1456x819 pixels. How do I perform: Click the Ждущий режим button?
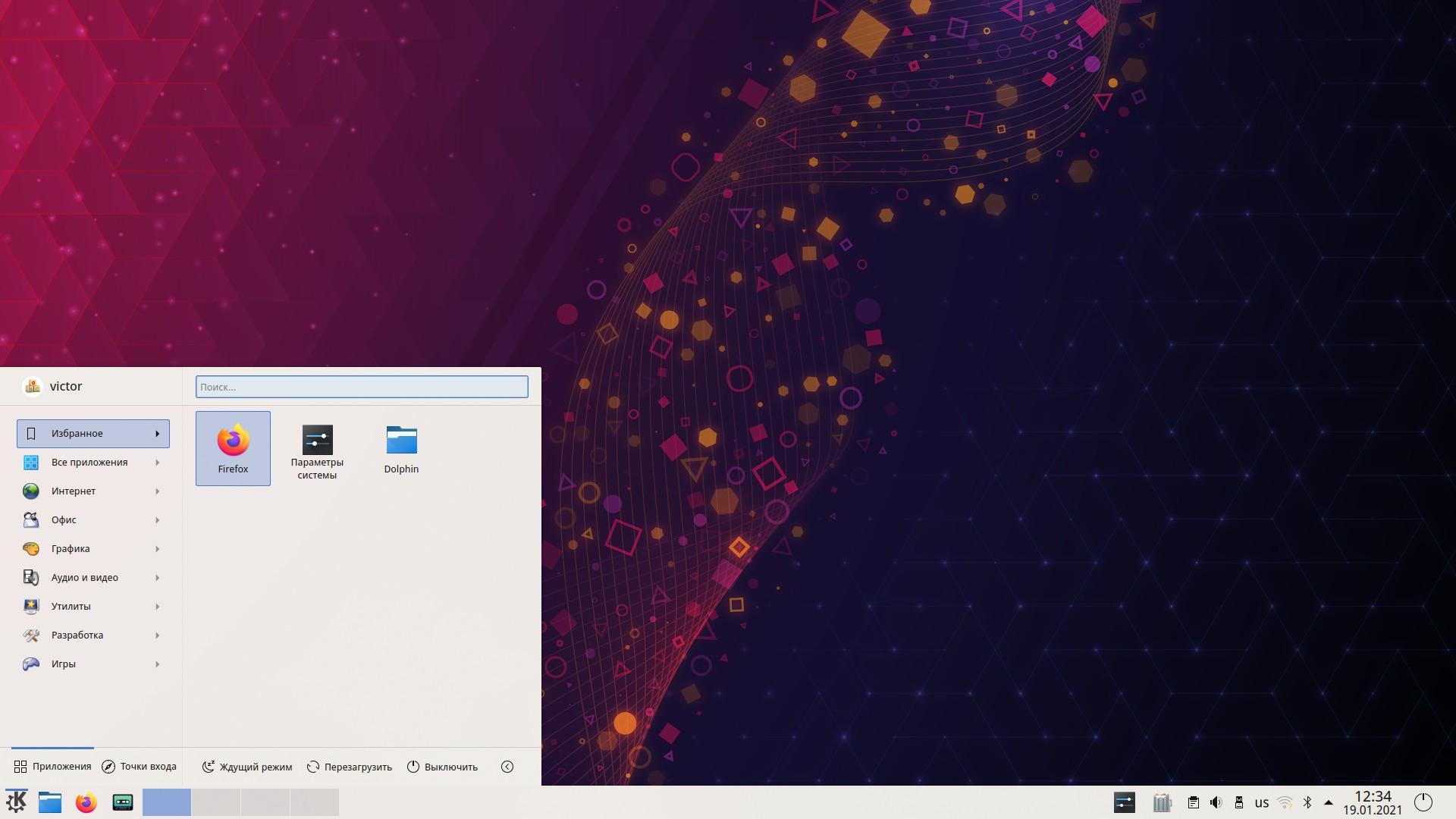(x=247, y=767)
